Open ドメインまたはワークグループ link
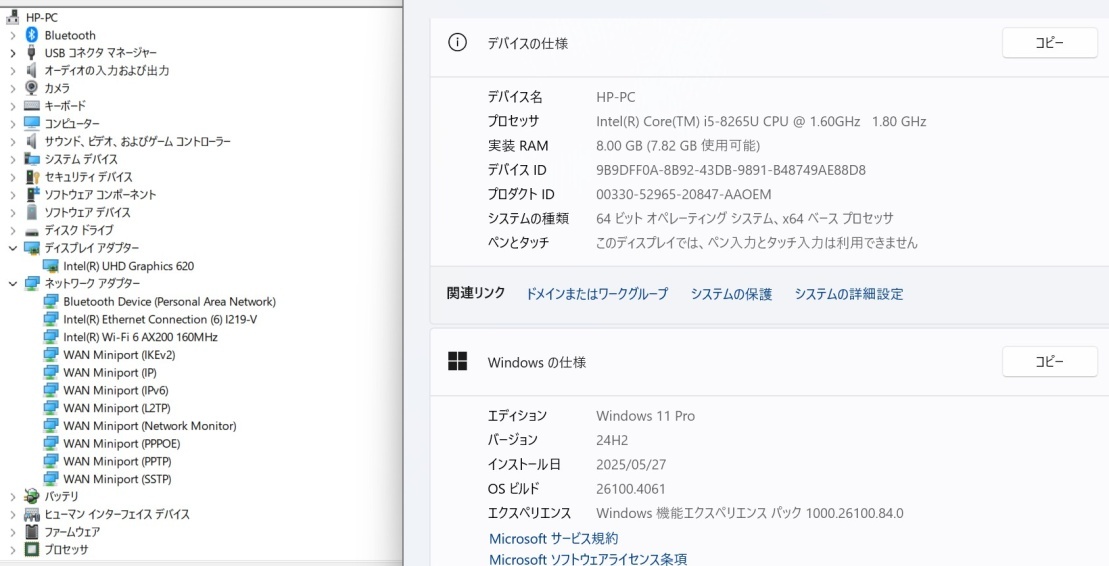1109x566 pixels. click(597, 294)
